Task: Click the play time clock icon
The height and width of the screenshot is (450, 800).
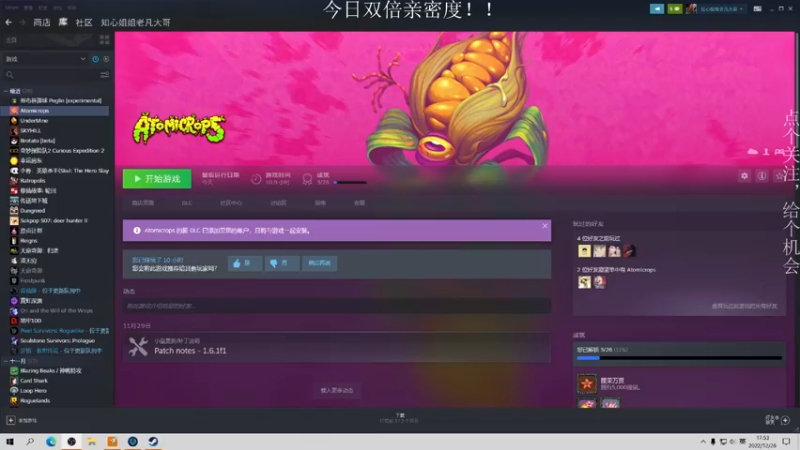Action: [x=256, y=179]
